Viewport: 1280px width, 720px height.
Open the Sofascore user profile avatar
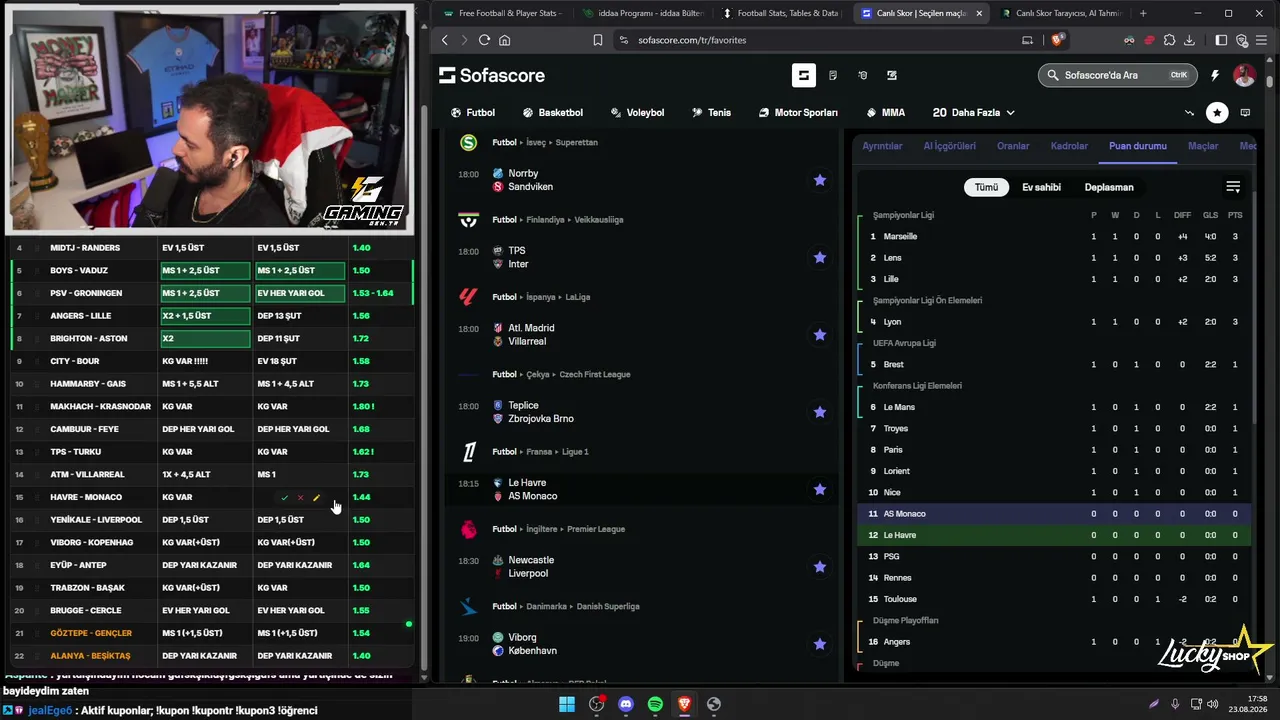pyautogui.click(x=1244, y=75)
